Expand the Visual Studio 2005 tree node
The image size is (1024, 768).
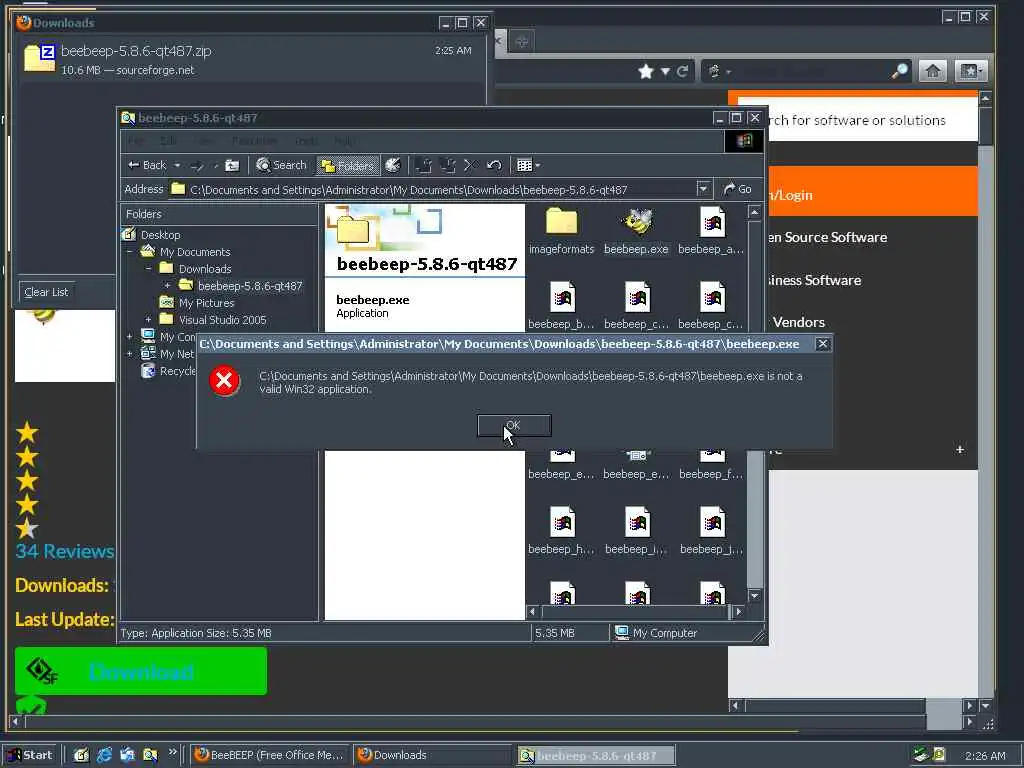pos(148,320)
